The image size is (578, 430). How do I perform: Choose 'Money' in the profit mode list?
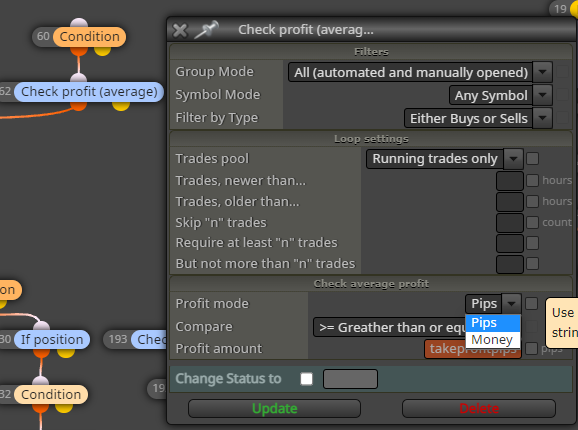493,339
